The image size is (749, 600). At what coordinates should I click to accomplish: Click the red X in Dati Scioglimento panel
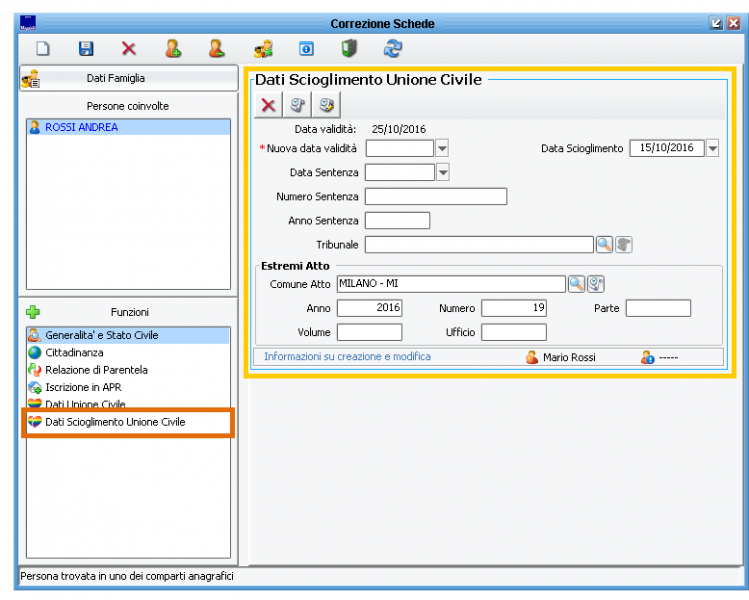pyautogui.click(x=269, y=105)
